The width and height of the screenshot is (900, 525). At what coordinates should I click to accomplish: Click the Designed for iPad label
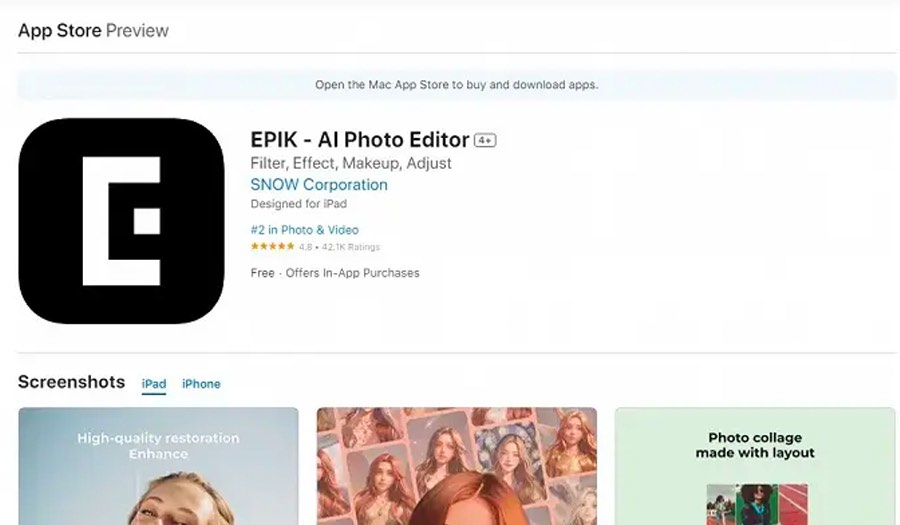[x=298, y=204]
